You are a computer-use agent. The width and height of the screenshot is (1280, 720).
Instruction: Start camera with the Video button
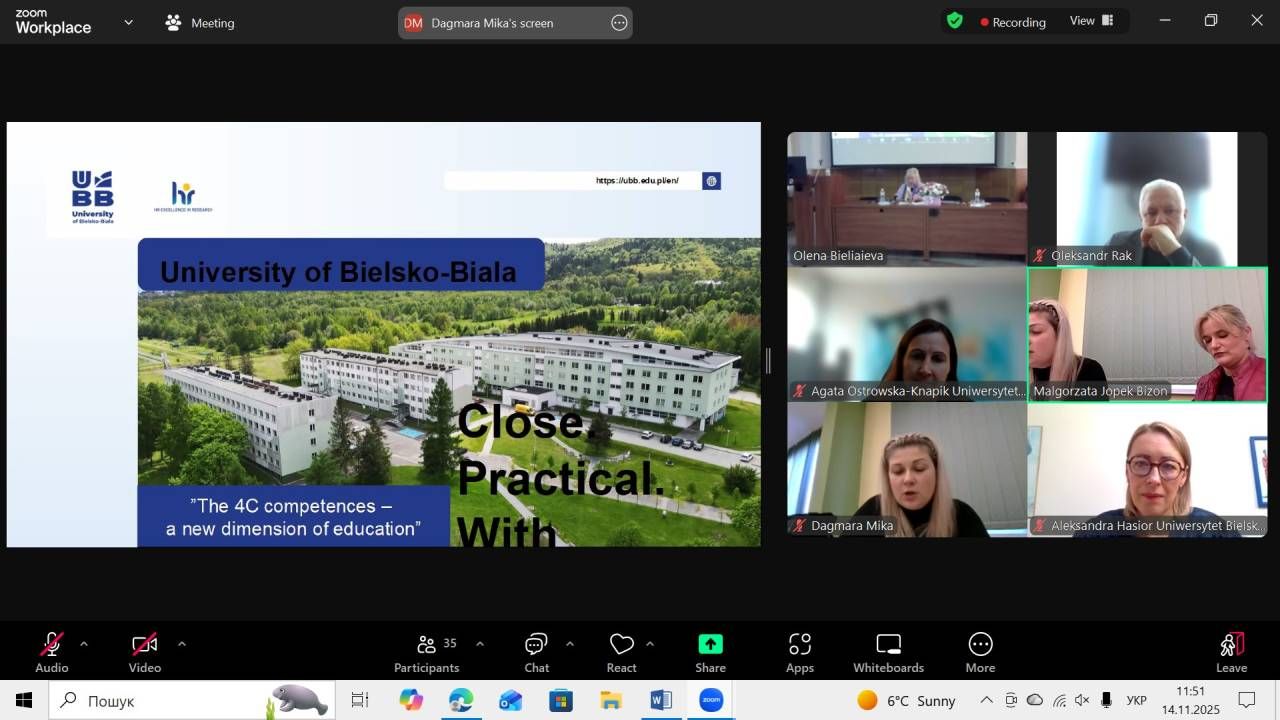(x=145, y=652)
